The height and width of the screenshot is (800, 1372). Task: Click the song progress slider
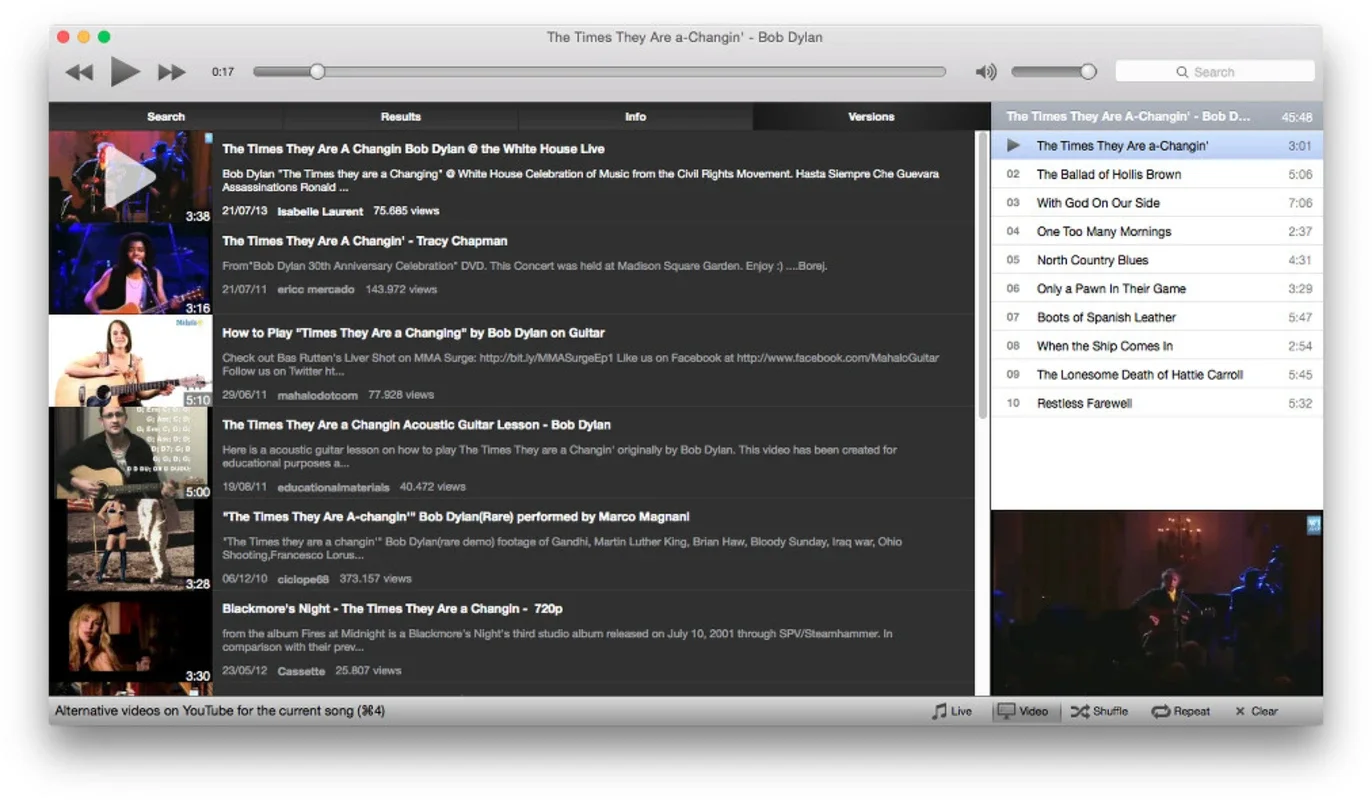[x=599, y=72]
